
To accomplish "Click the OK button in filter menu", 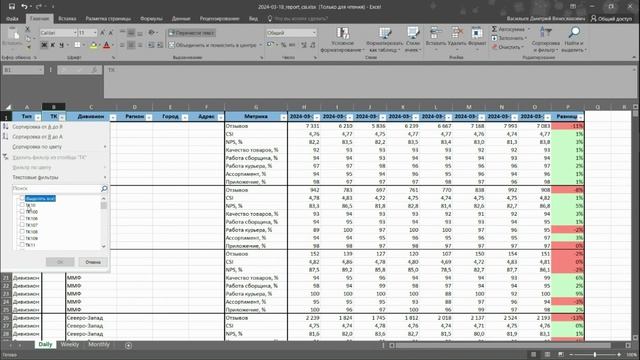I will 60,262.
